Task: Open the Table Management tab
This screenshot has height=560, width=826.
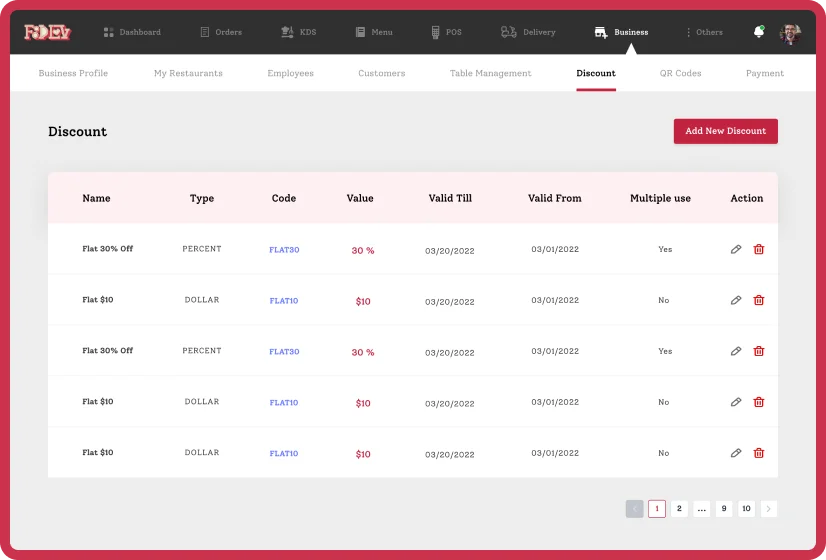Action: pyautogui.click(x=490, y=73)
